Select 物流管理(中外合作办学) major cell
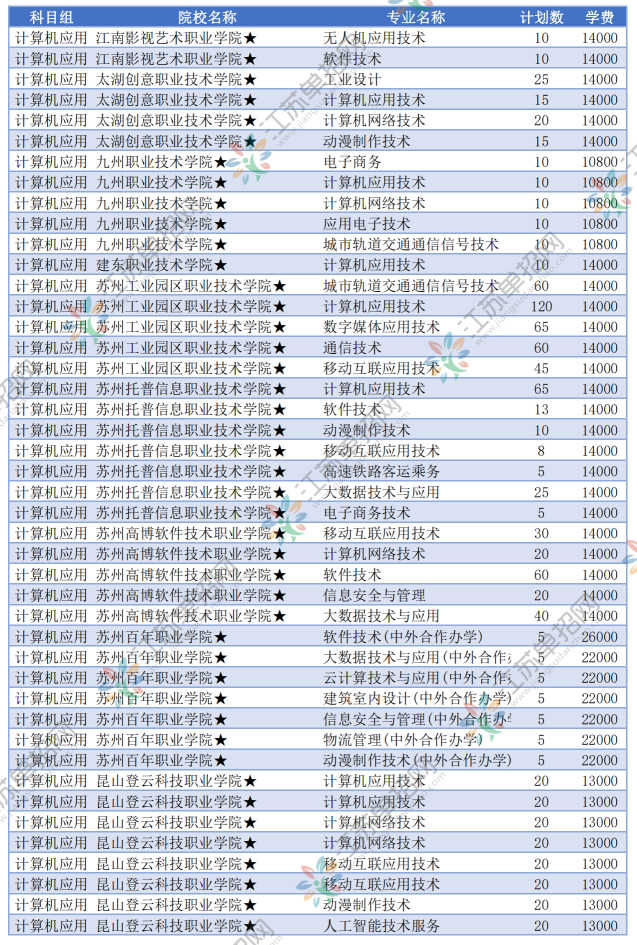The height and width of the screenshot is (945, 637). 403,739
